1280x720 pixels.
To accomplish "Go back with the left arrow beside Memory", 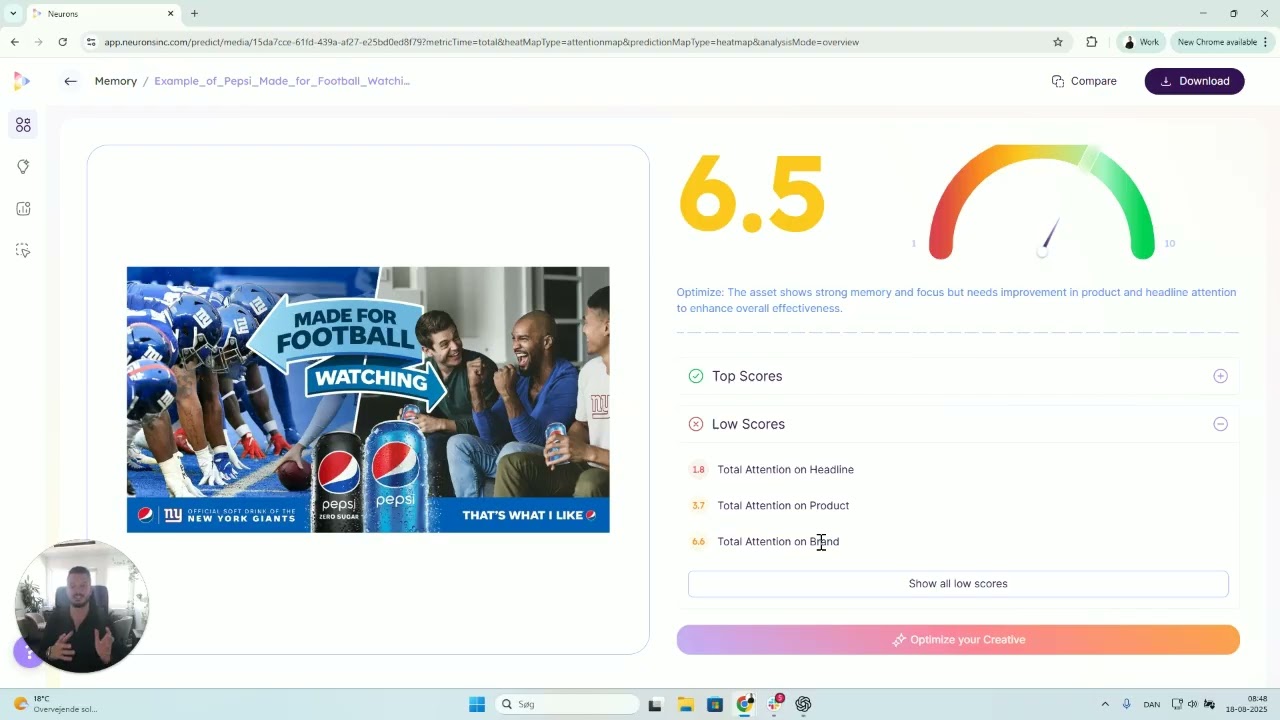I will click(70, 81).
